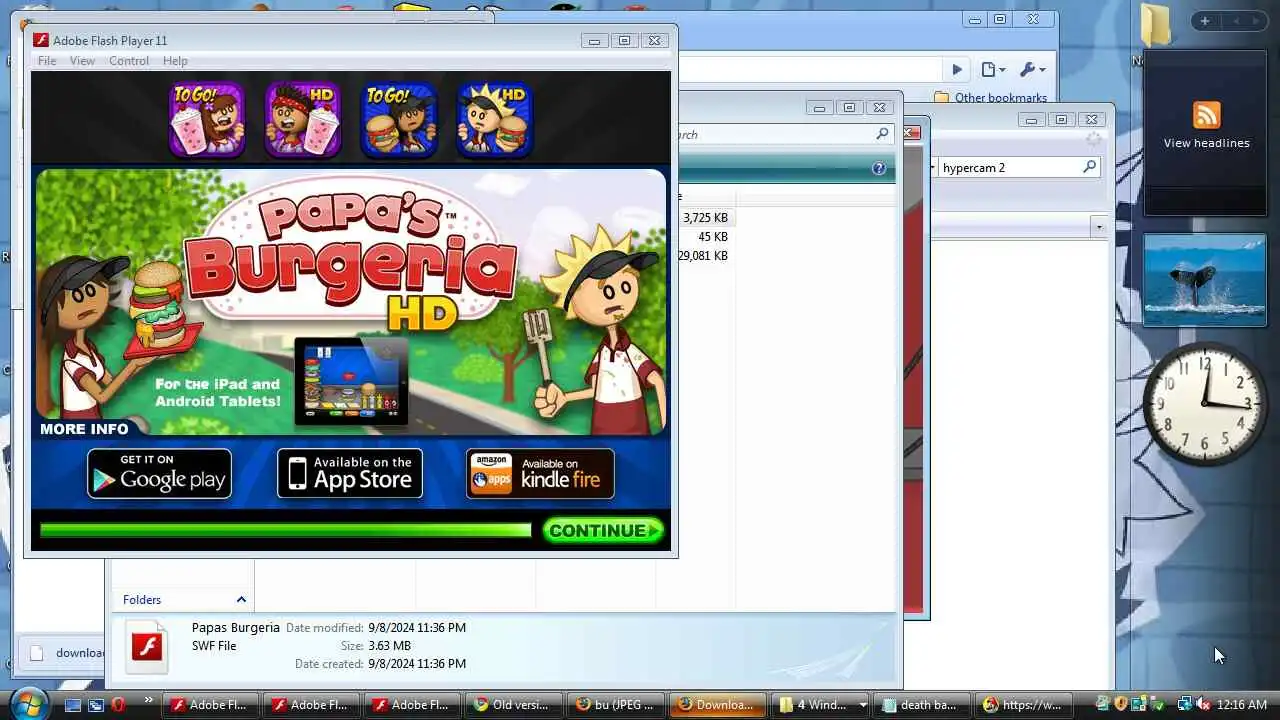Click the 29,081 KB file size entry
The height and width of the screenshot is (720, 1280).
[704, 256]
